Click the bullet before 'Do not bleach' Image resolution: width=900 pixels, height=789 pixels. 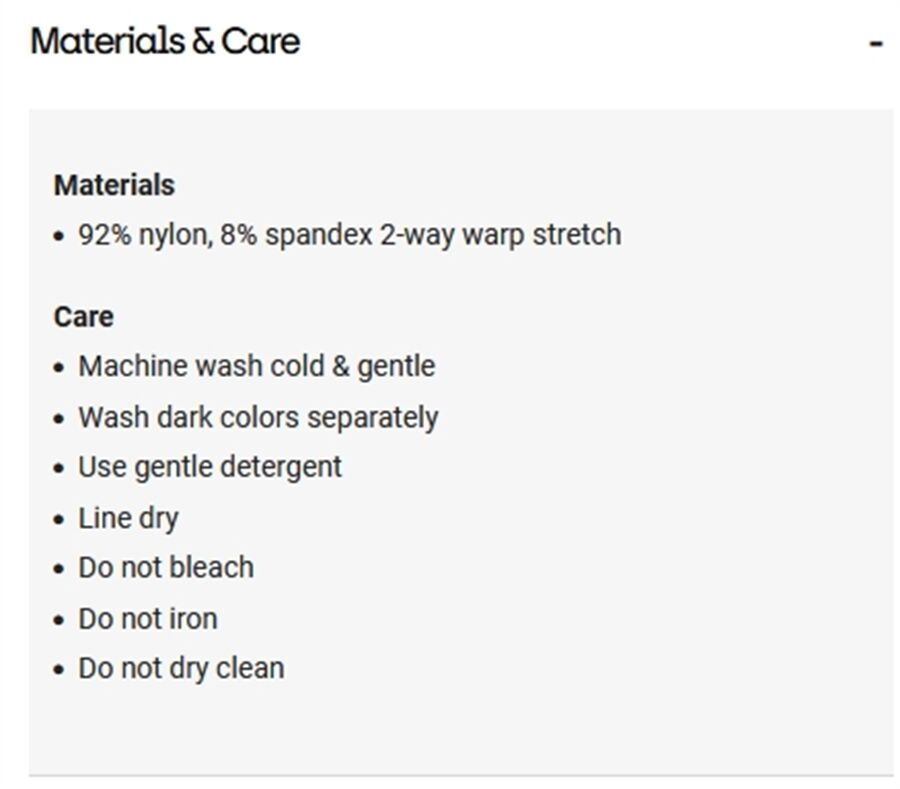pos(59,569)
